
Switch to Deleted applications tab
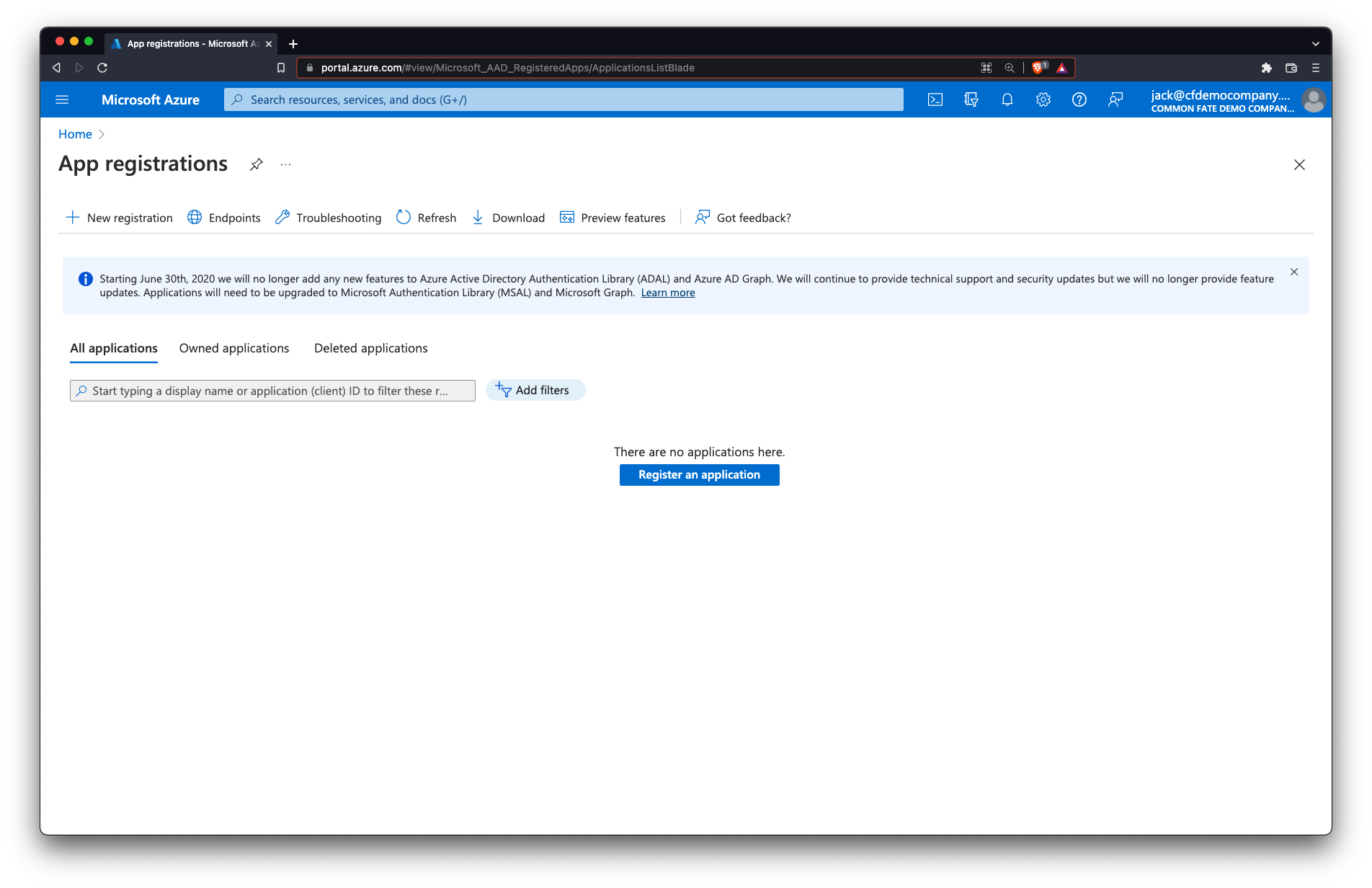coord(371,348)
